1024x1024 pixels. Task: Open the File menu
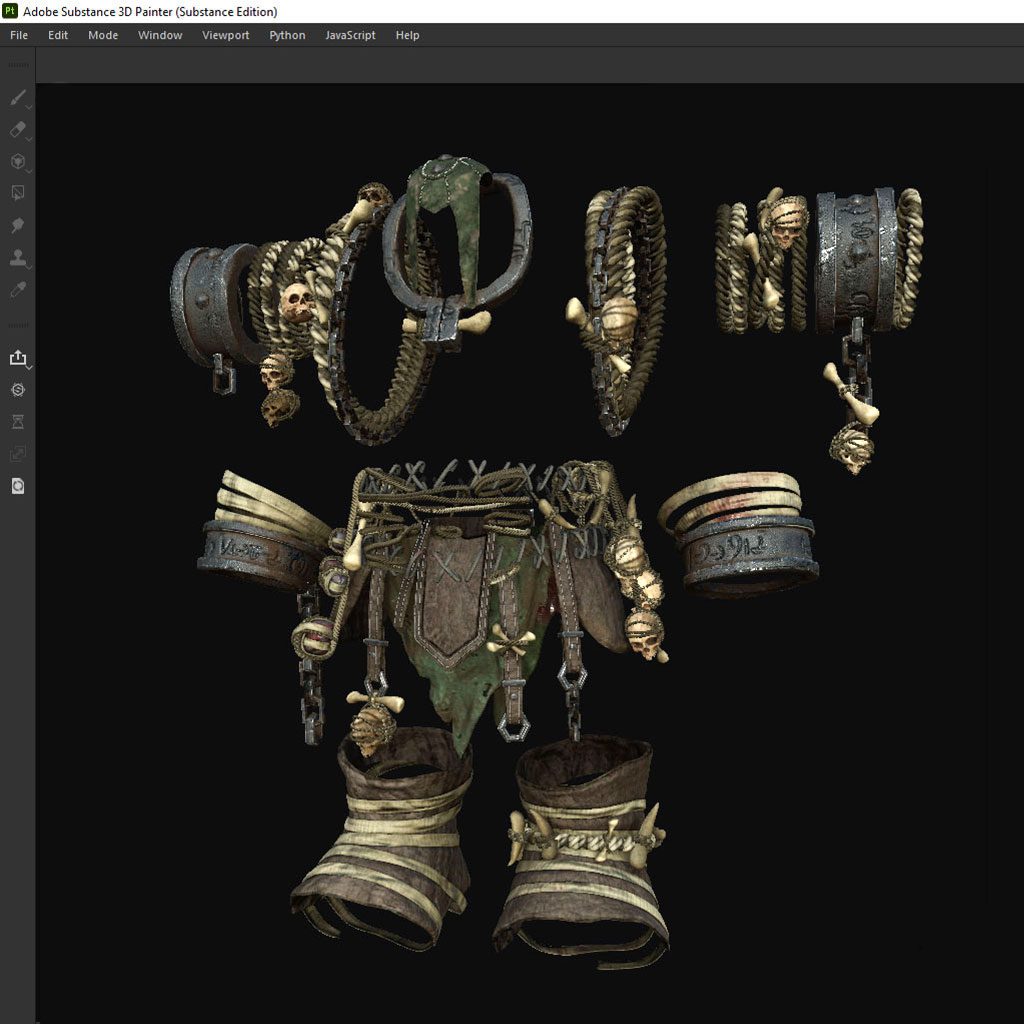click(x=19, y=35)
